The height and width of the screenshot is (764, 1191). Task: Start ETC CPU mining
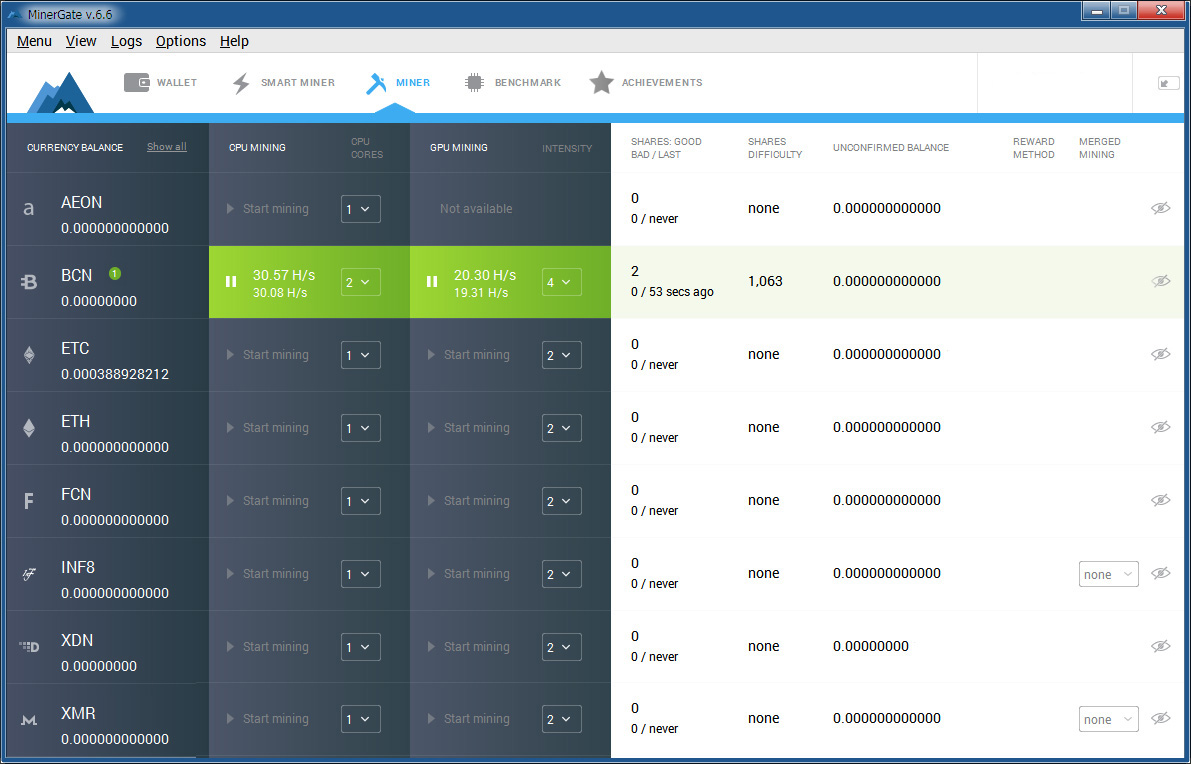267,355
